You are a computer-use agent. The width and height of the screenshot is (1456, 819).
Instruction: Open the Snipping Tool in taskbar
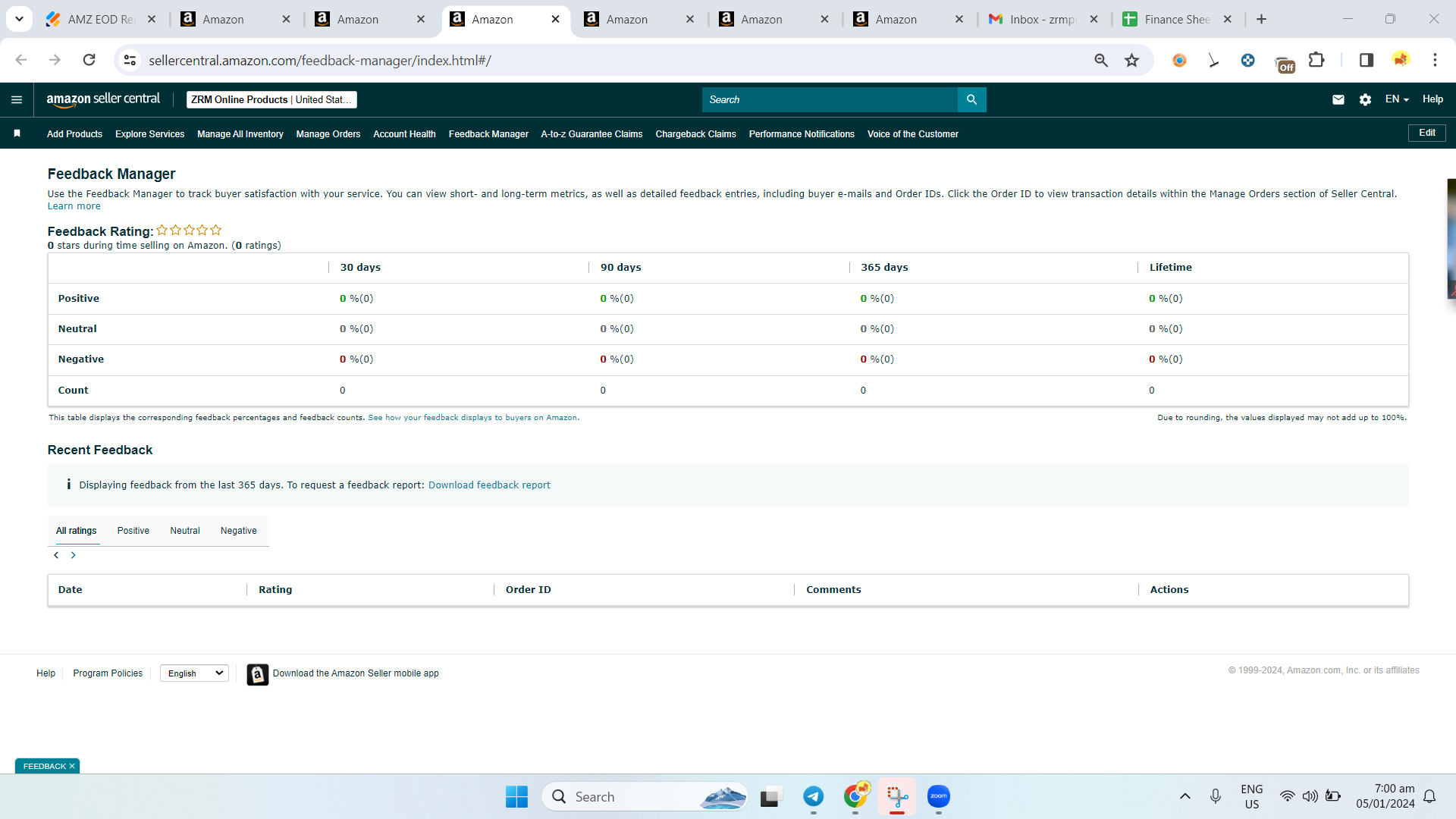coord(897,797)
